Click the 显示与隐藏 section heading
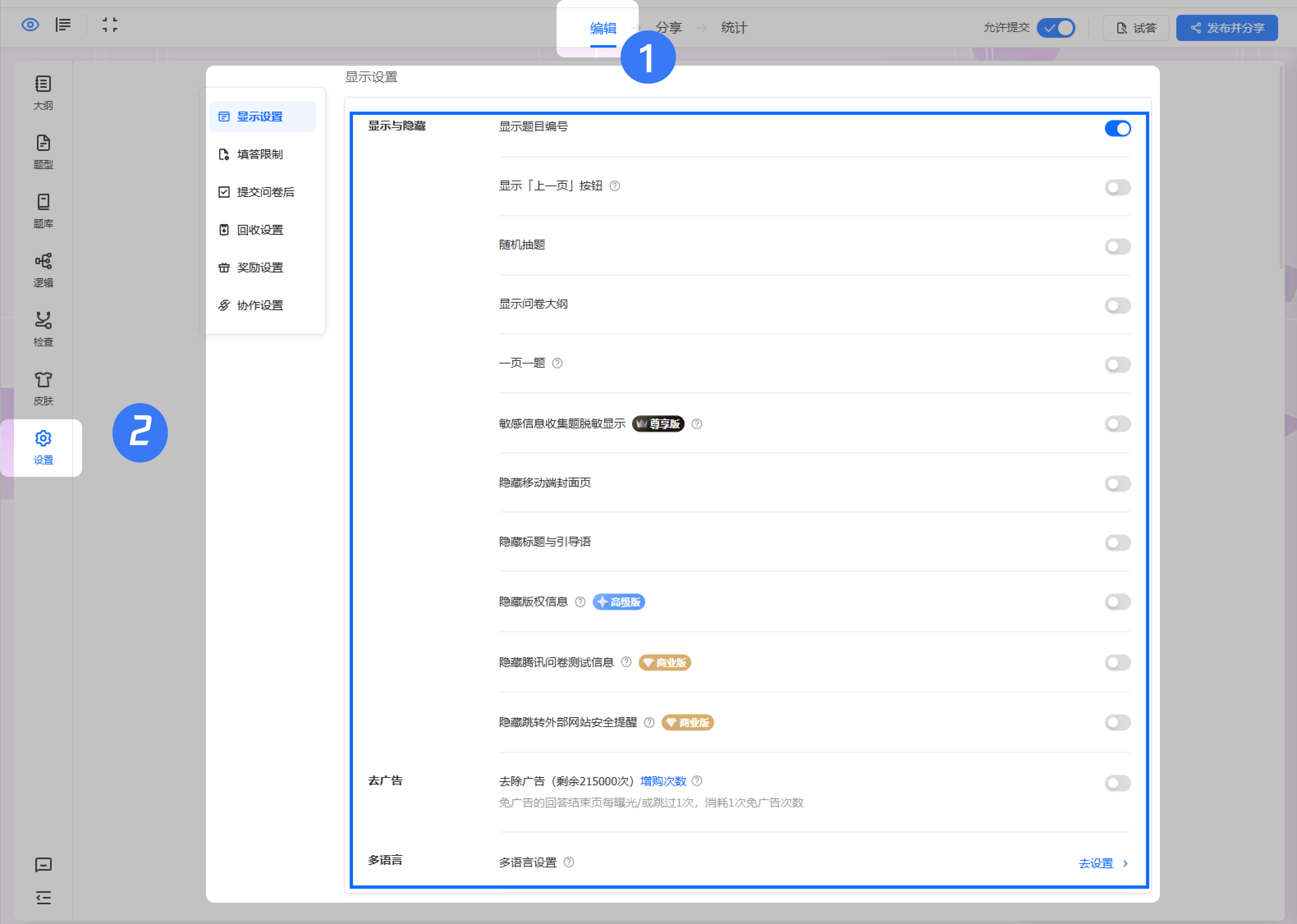 pyautogui.click(x=396, y=126)
